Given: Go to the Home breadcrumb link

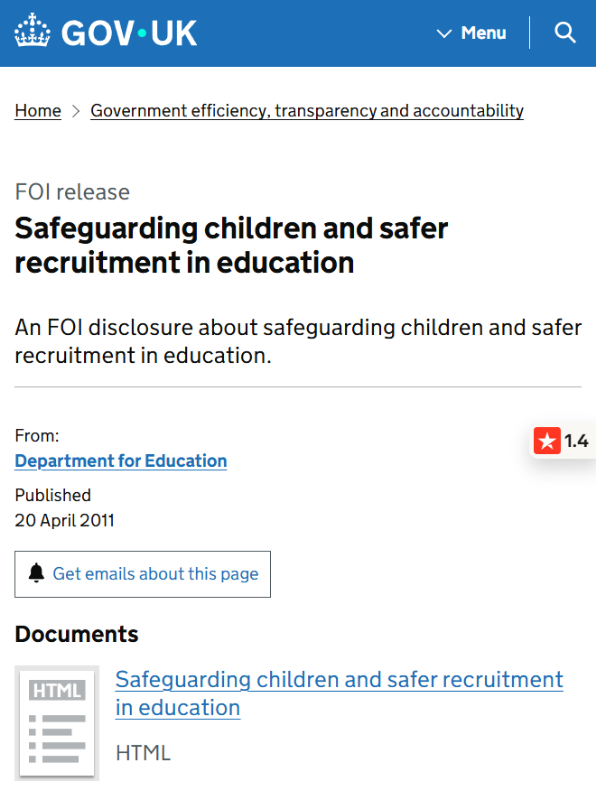Looking at the screenshot, I should [x=38, y=111].
